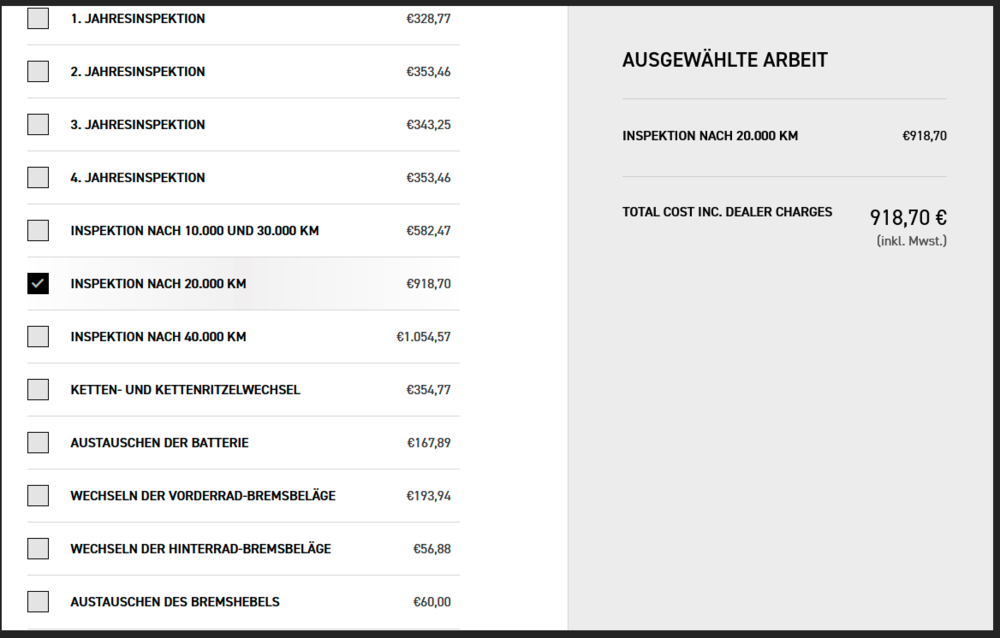Viewport: 1000px width, 638px height.
Task: Select Ketten- und Kettenritzelwechsel checkbox
Action: pos(38,389)
